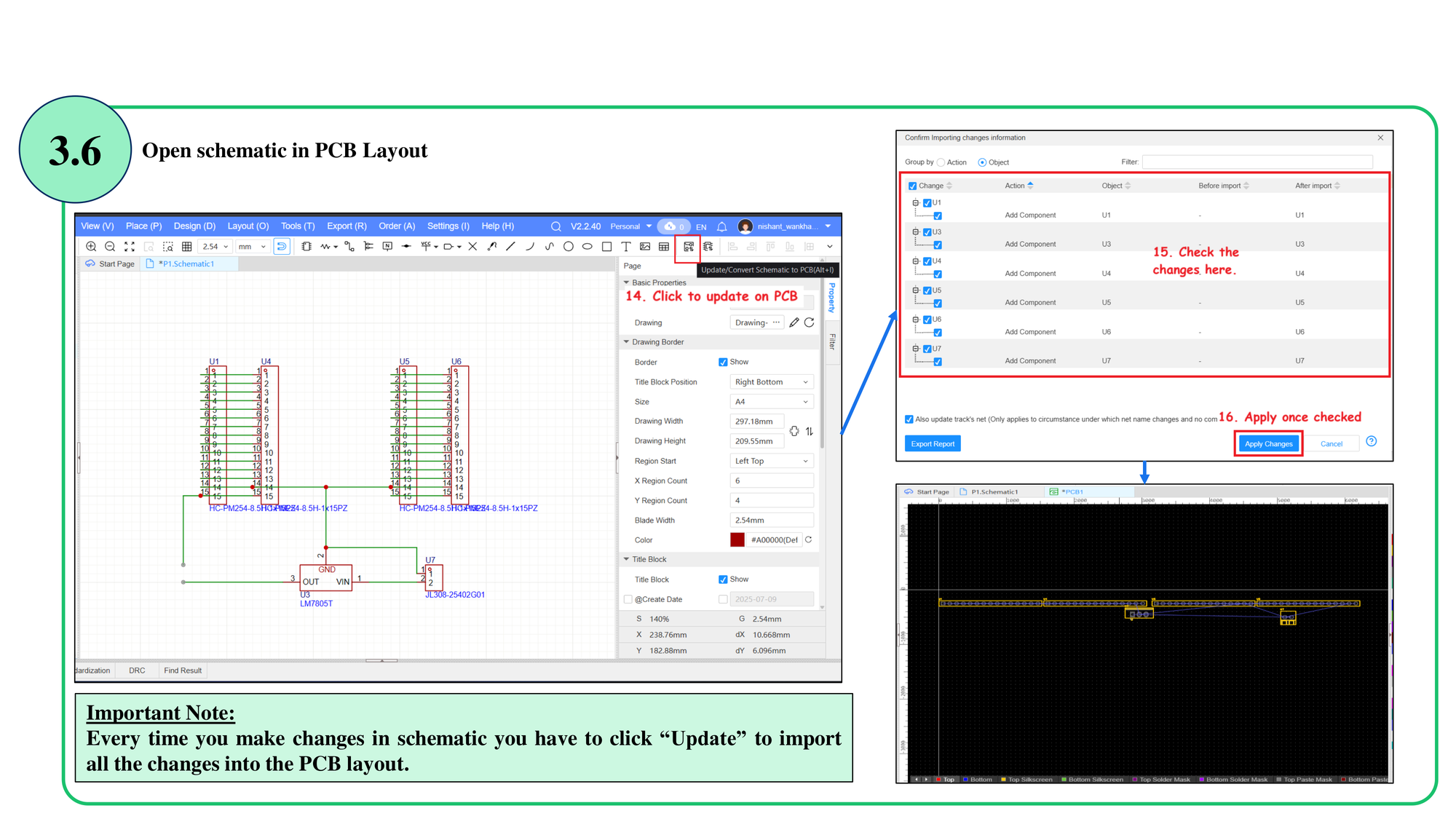Click the Export Report button
The height and width of the screenshot is (819, 1456).
[933, 444]
